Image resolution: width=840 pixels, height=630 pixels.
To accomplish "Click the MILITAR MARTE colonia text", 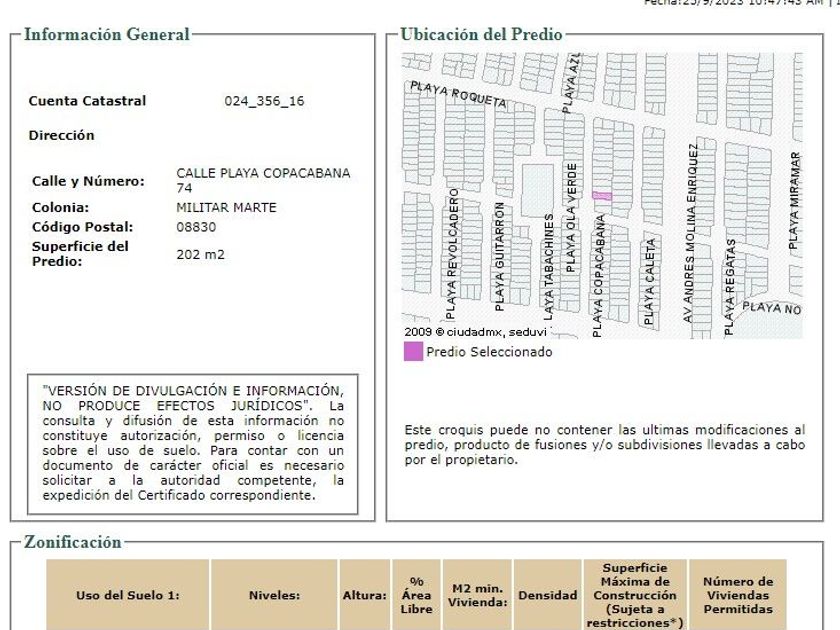I will 226,208.
